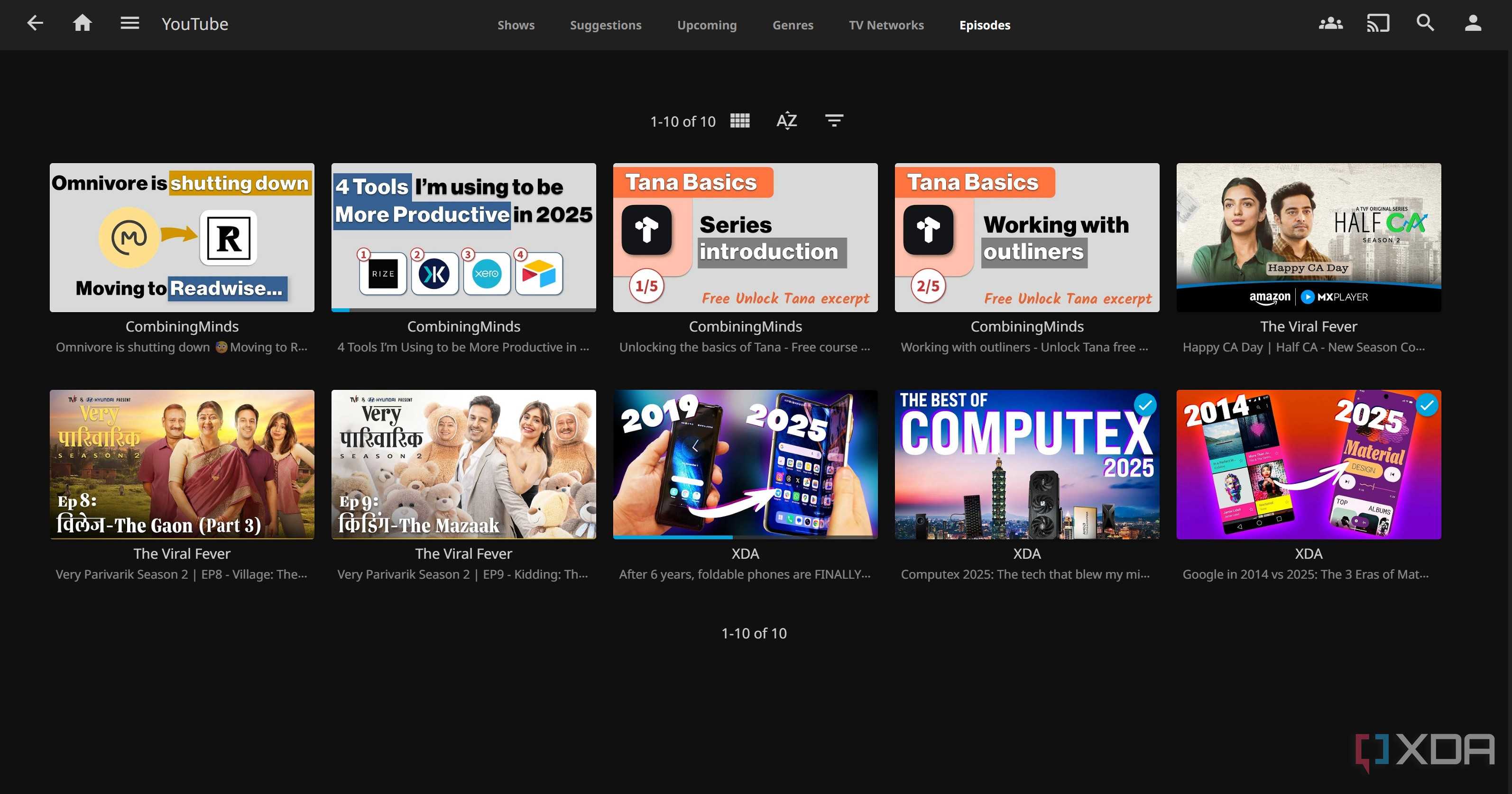1512x794 pixels.
Task: Click CombiningMinds under Series introduction video
Action: [x=746, y=326]
